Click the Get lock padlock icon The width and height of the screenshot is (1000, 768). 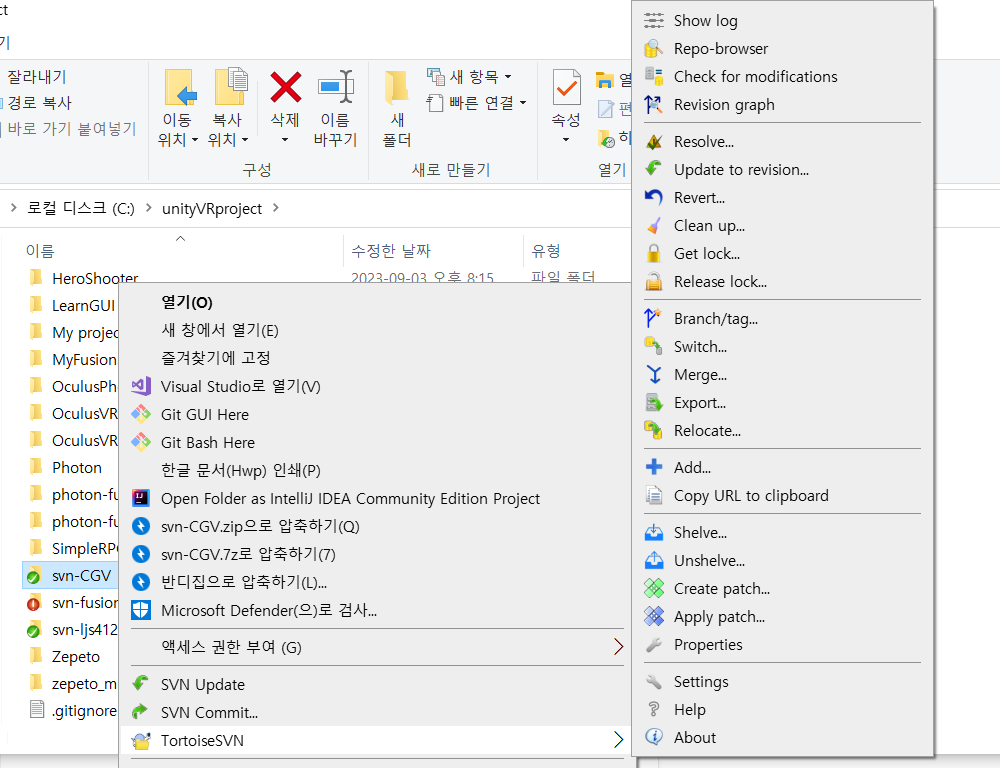[x=654, y=254]
